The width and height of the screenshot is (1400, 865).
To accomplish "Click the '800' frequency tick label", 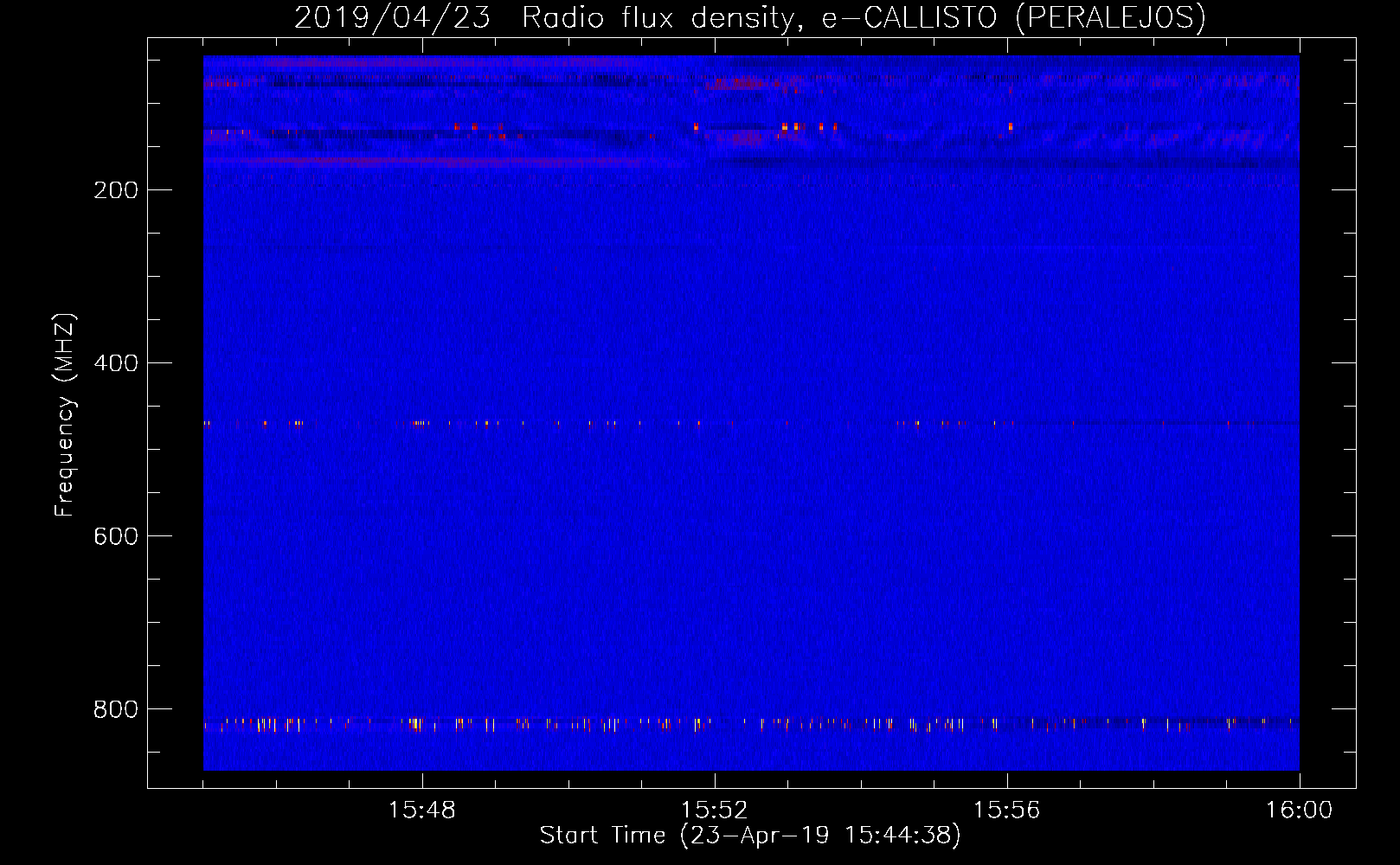I will coord(116,709).
